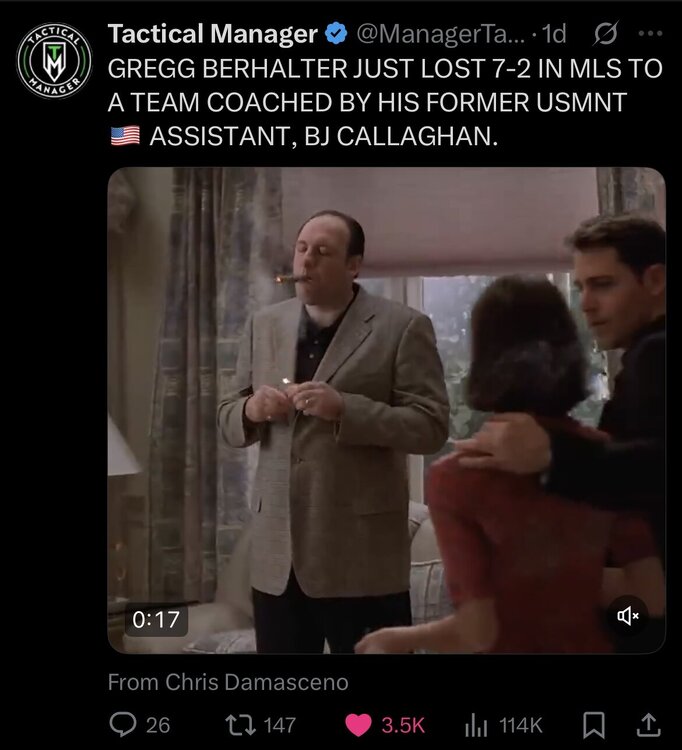Click the blue verified badge

point(336,34)
